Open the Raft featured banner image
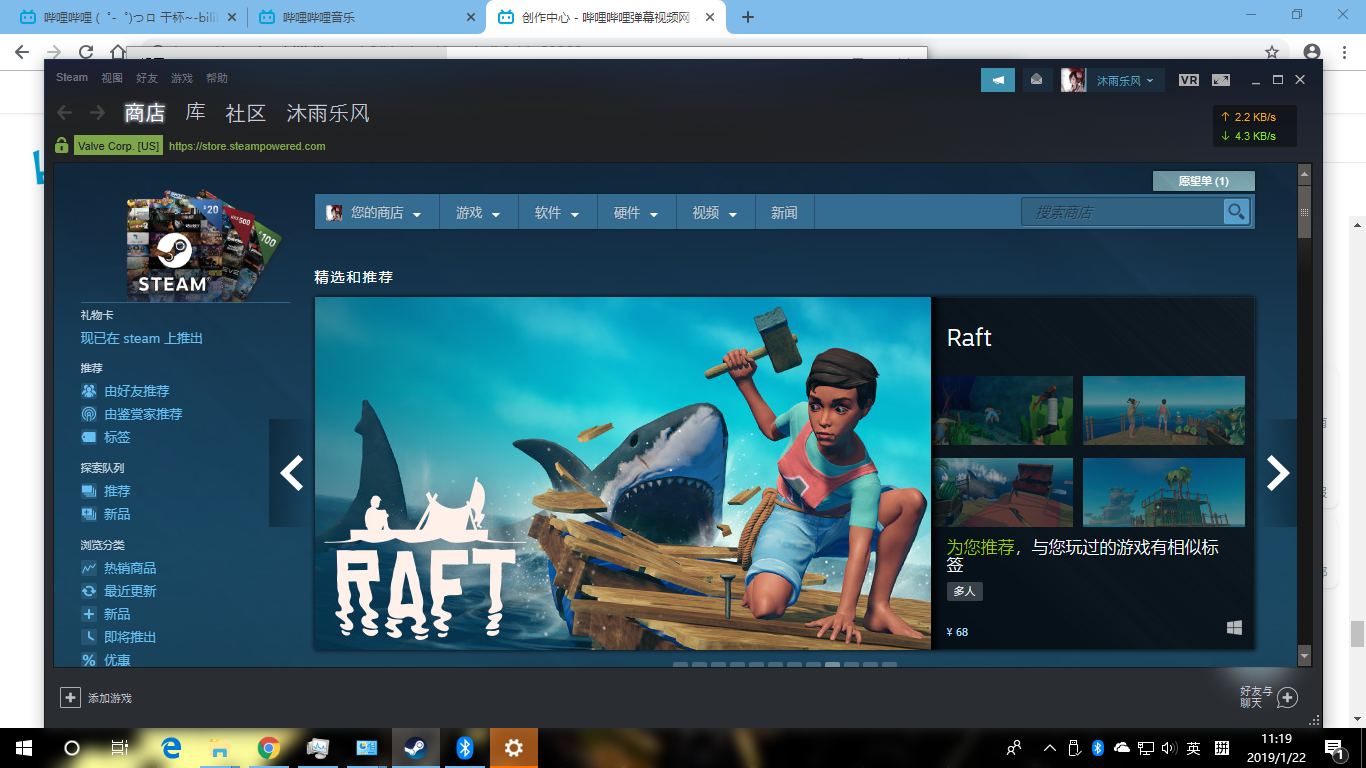This screenshot has height=768, width=1366. pyautogui.click(x=623, y=473)
